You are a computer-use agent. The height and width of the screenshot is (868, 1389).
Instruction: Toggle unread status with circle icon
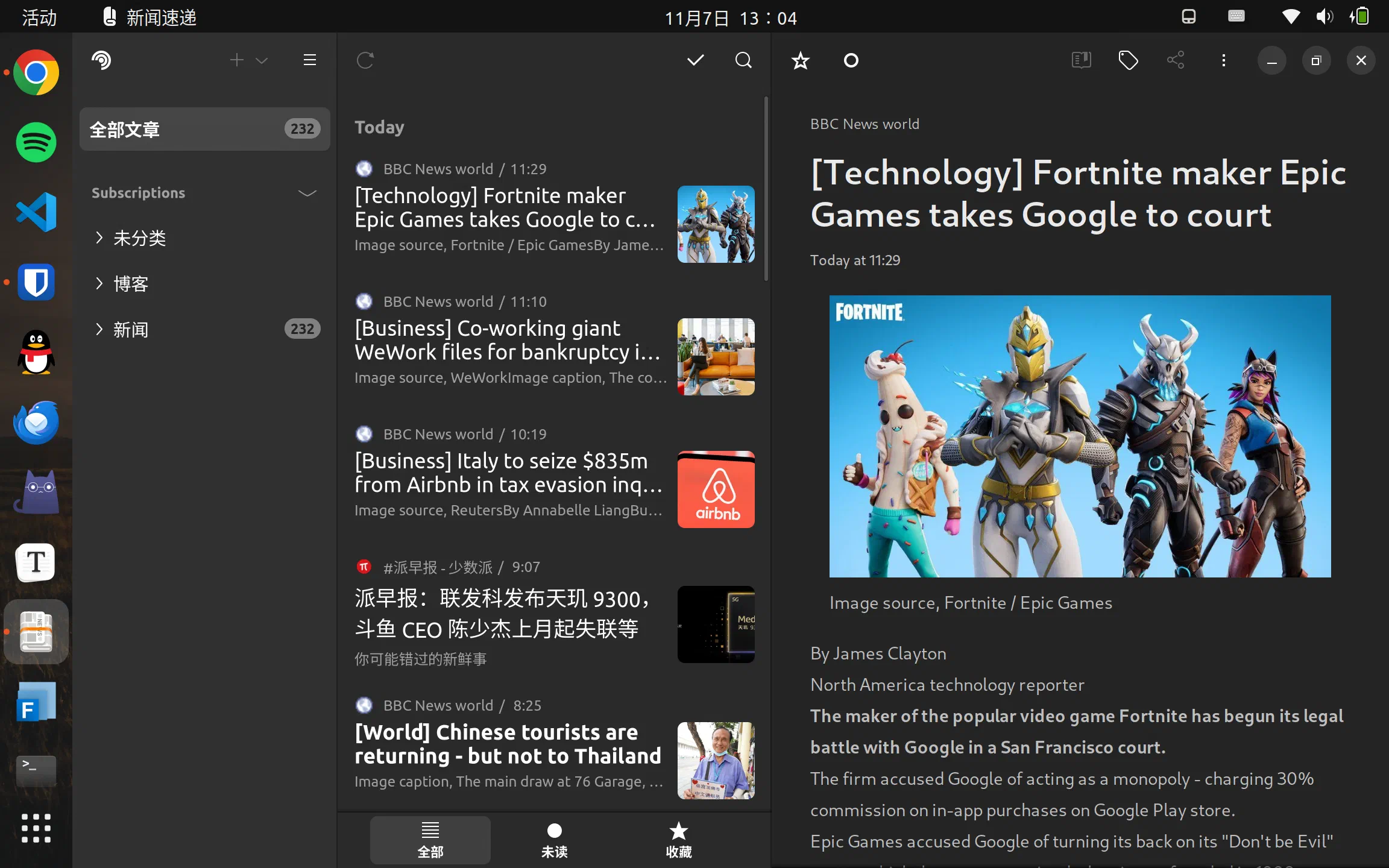(851, 60)
